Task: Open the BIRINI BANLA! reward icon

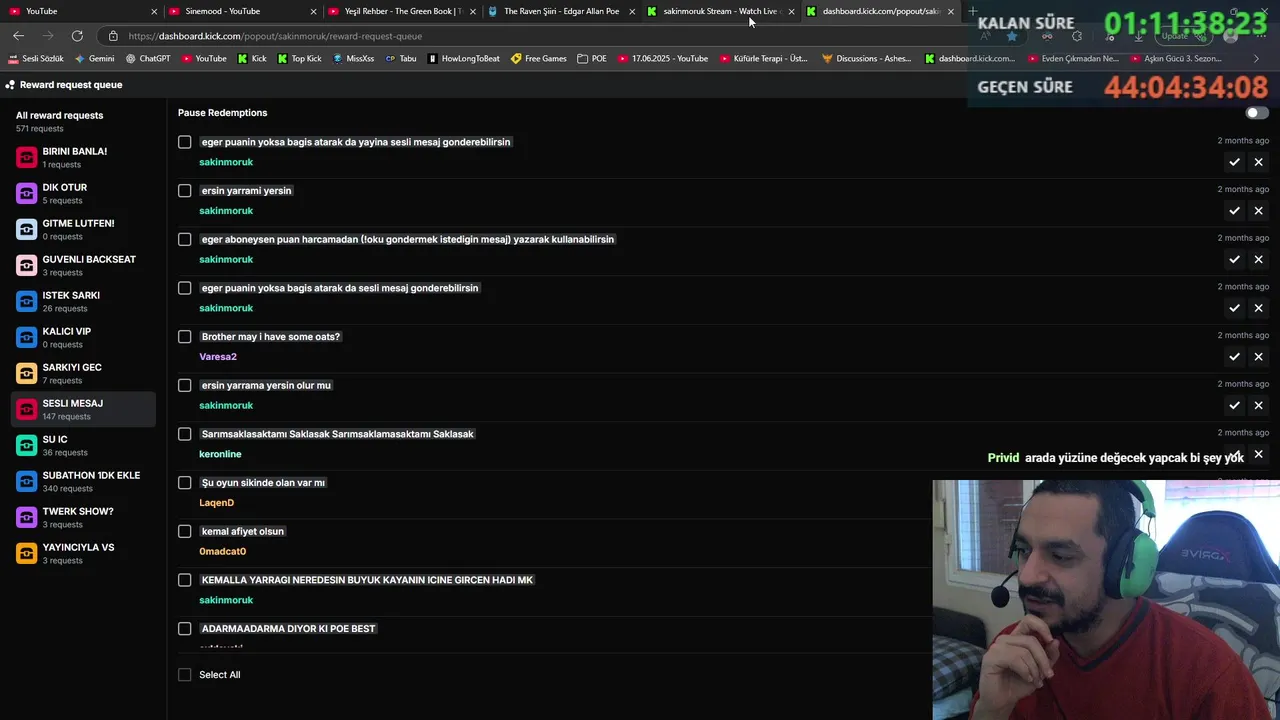Action: click(27, 157)
